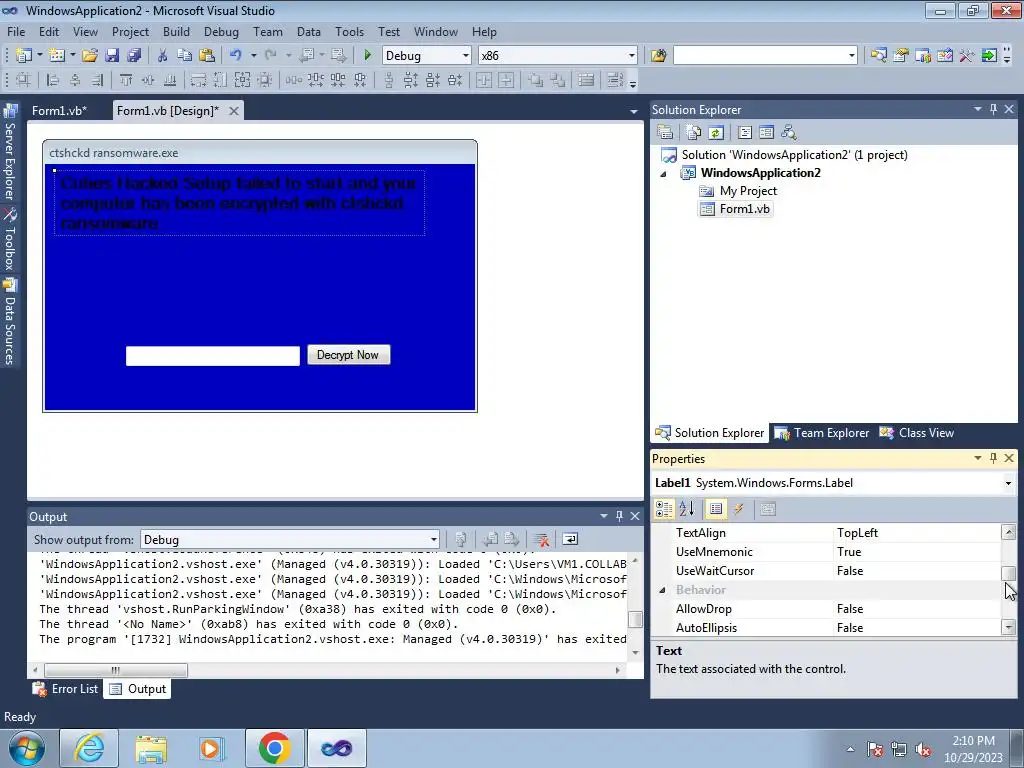The width and height of the screenshot is (1024, 768).
Task: Open Label1 object selector dropdown in Properties
Action: [x=1008, y=483]
